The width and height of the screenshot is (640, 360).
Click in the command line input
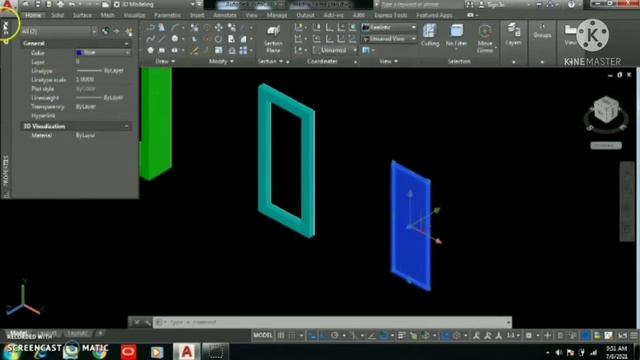point(331,322)
